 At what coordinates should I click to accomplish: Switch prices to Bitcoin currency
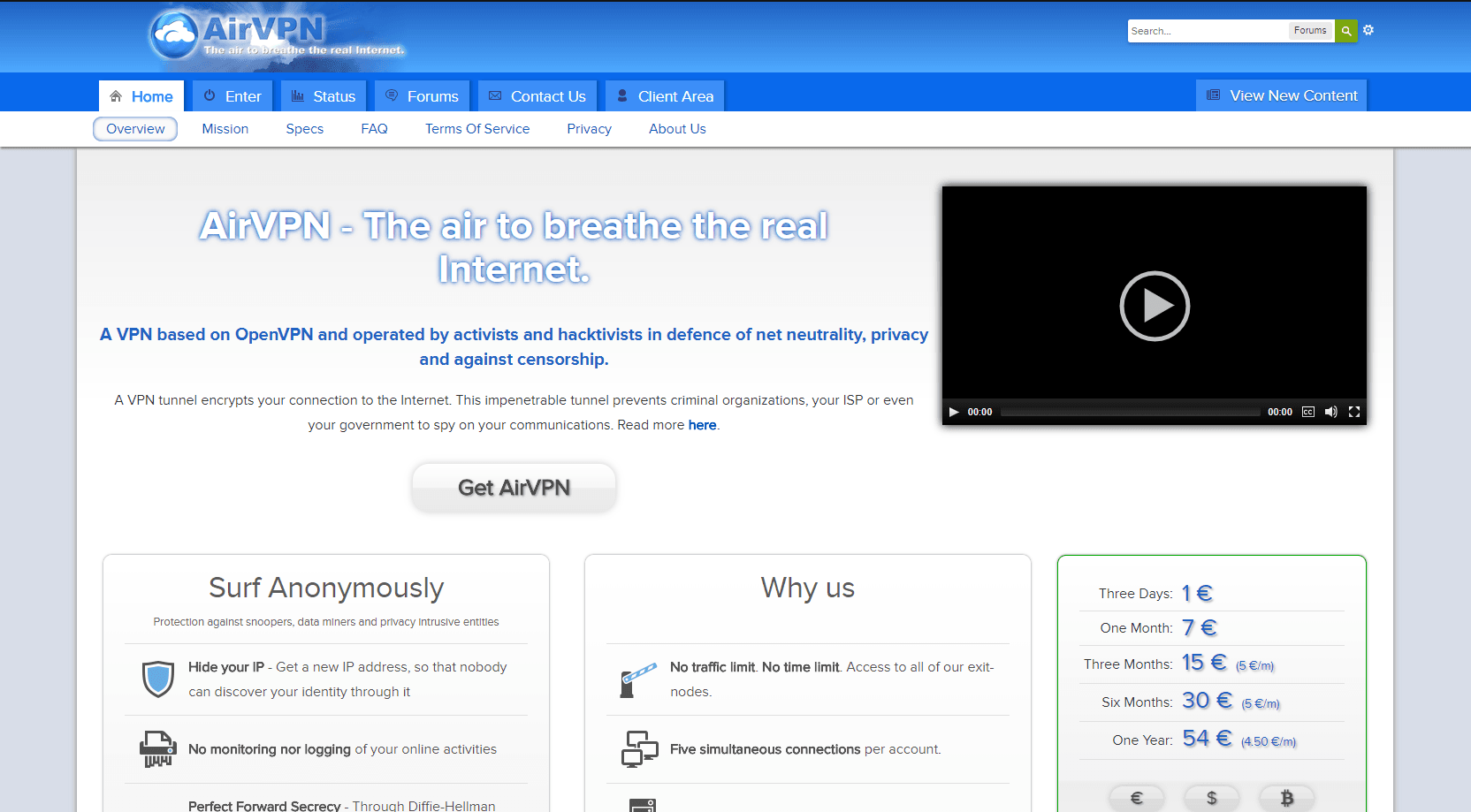point(1287,798)
